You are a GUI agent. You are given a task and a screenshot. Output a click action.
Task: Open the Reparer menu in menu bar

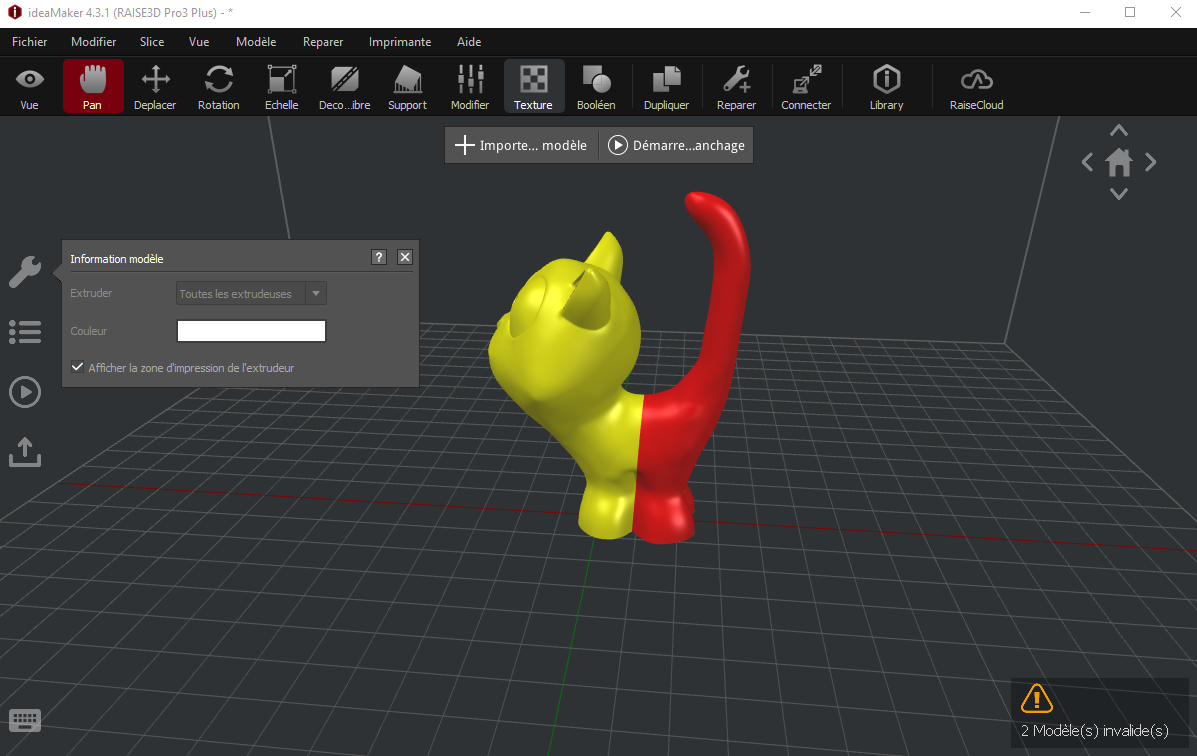click(x=323, y=42)
